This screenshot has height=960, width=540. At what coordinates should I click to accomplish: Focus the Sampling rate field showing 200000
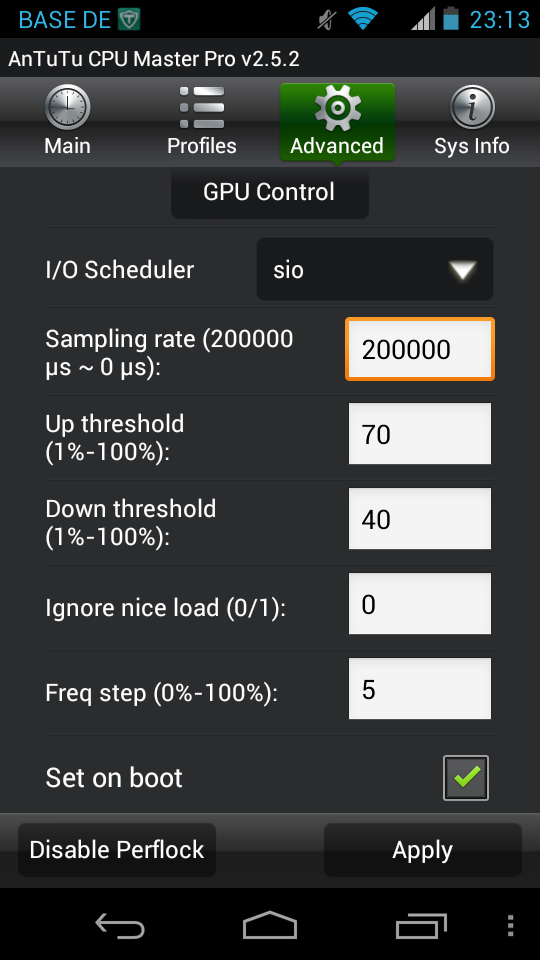point(420,349)
